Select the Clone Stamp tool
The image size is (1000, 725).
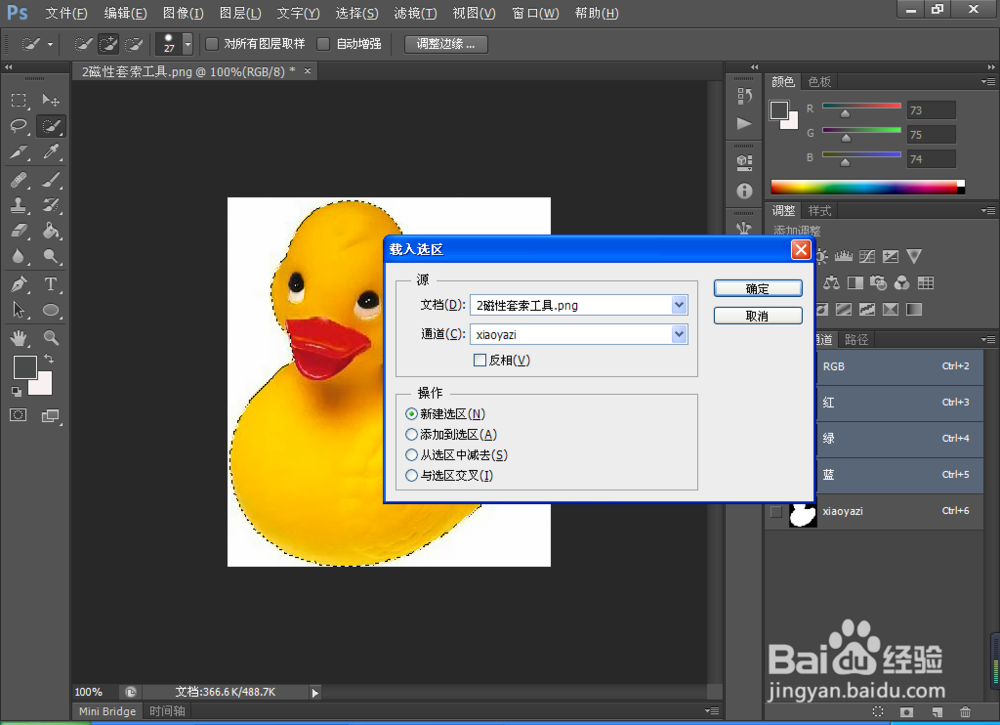18,205
